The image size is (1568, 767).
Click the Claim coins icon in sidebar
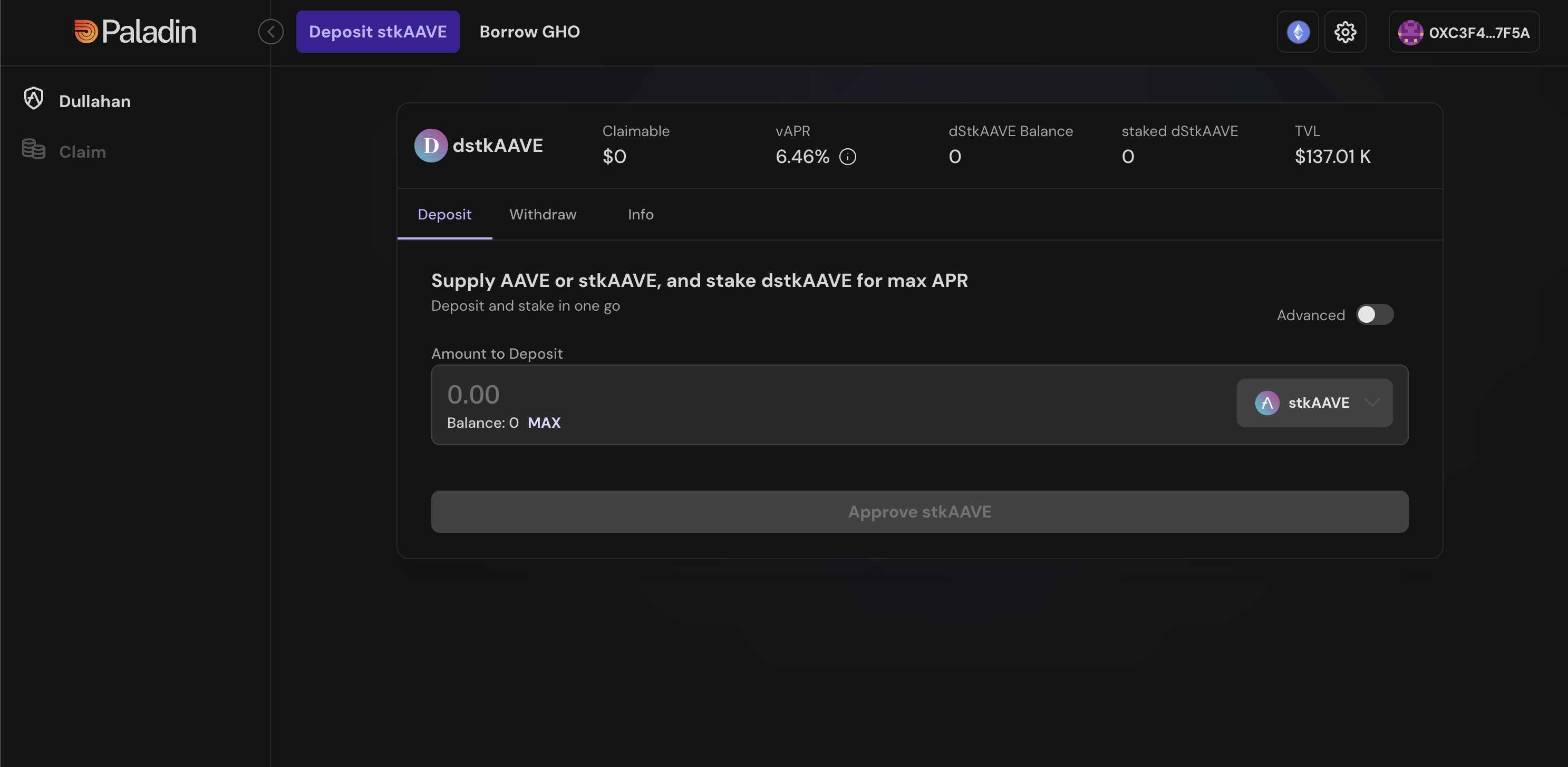click(33, 149)
